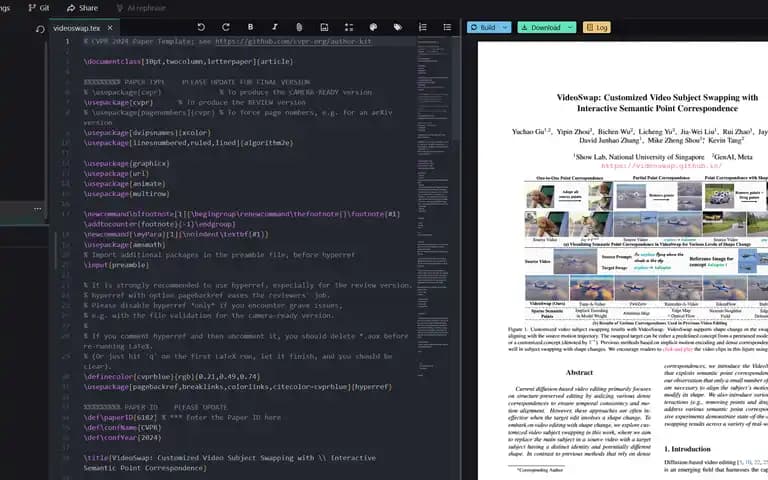Click the table/grid toolbar icon

(349, 27)
